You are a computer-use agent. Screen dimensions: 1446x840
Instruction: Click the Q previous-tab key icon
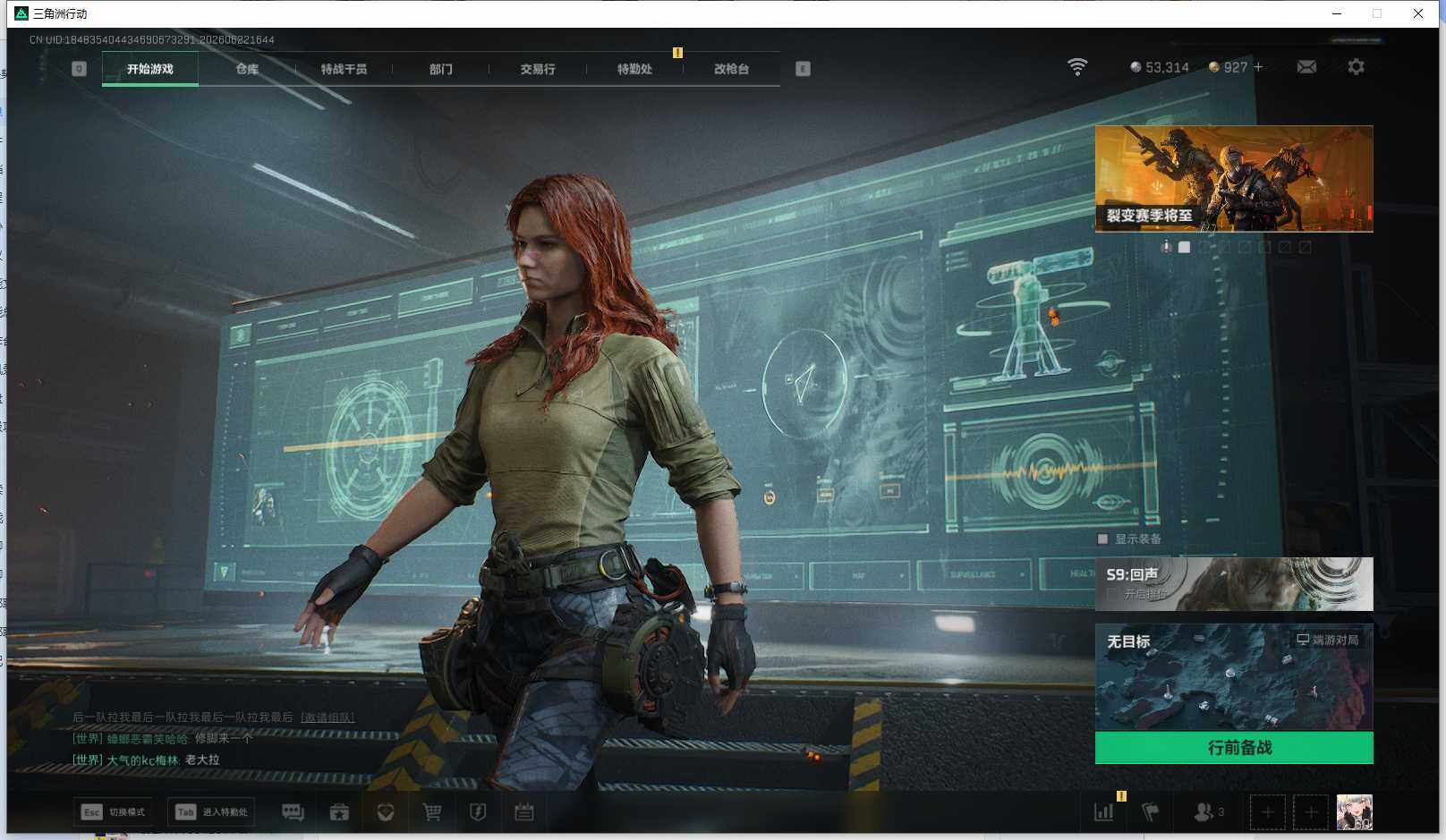[79, 69]
